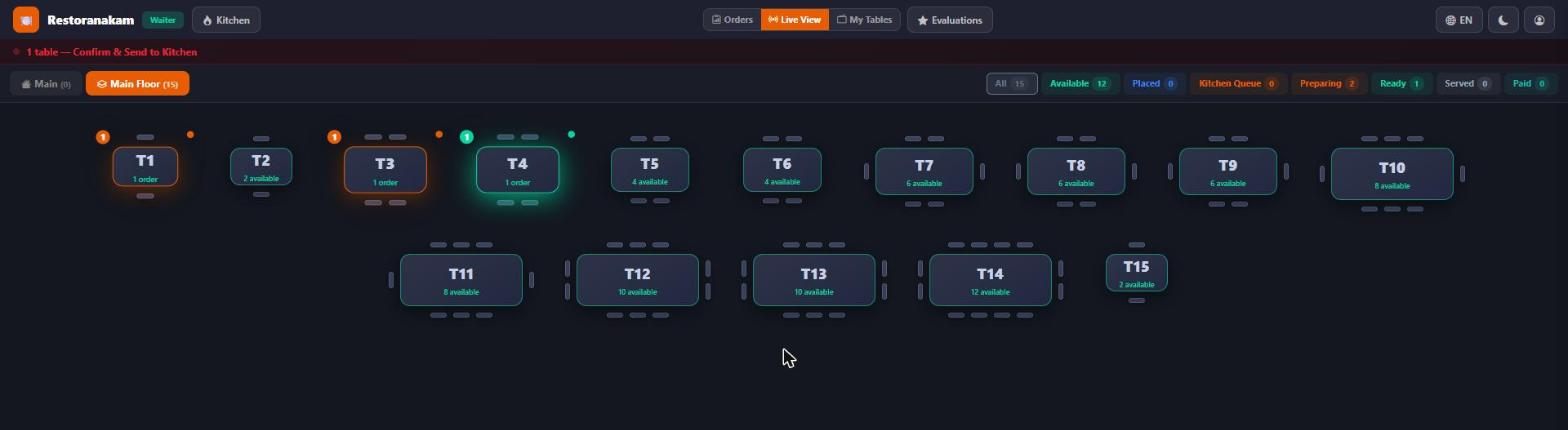This screenshot has width=1568, height=430.
Task: Select table T9 with 6 available
Action: (x=1227, y=171)
